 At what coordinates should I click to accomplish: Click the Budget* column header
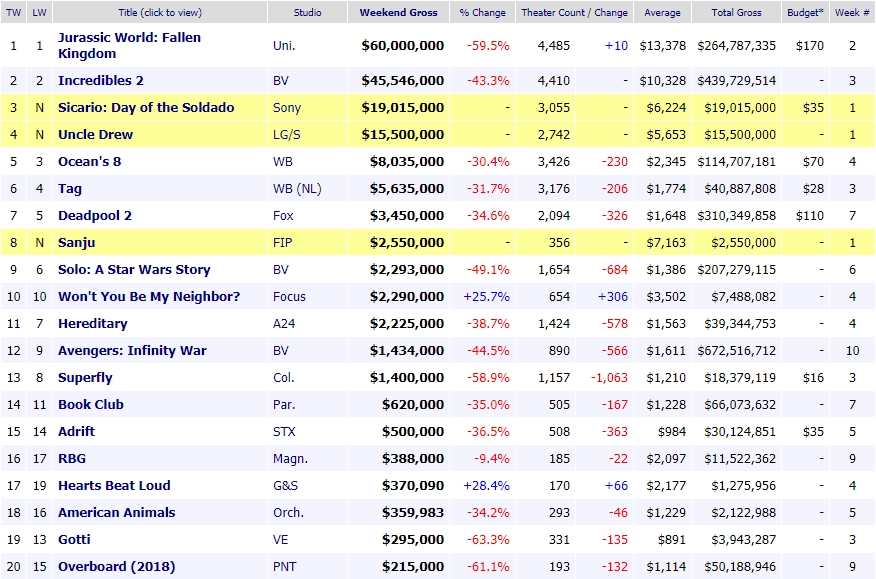click(x=805, y=12)
